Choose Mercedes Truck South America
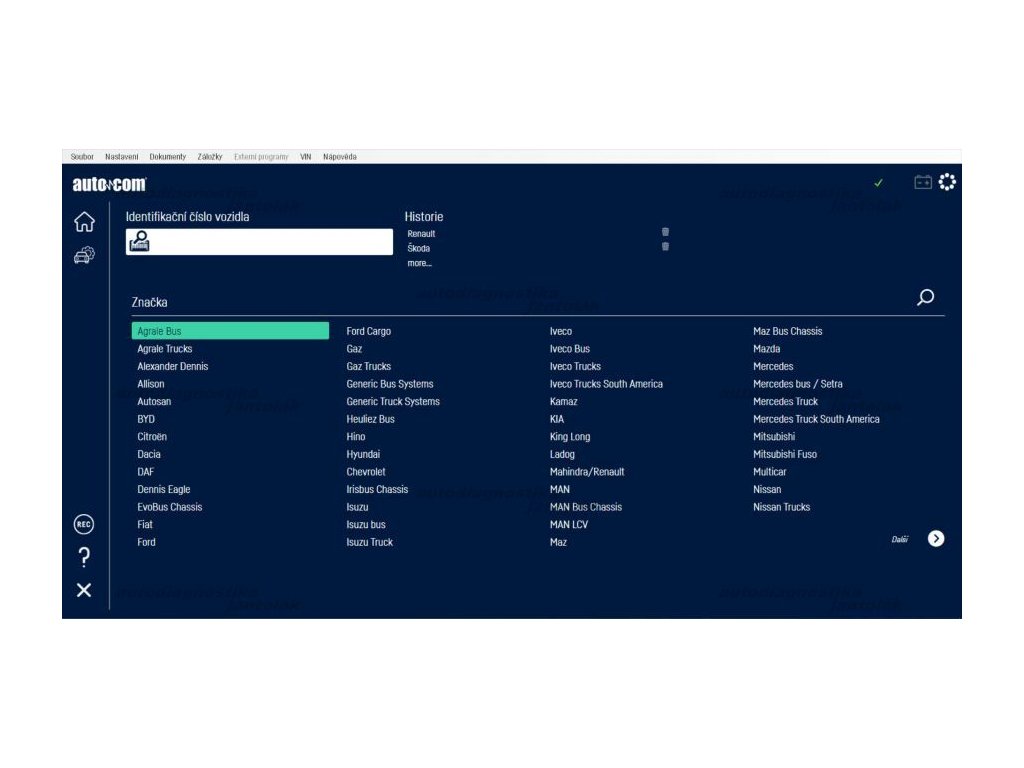This screenshot has height=768, width=1024. (816, 419)
